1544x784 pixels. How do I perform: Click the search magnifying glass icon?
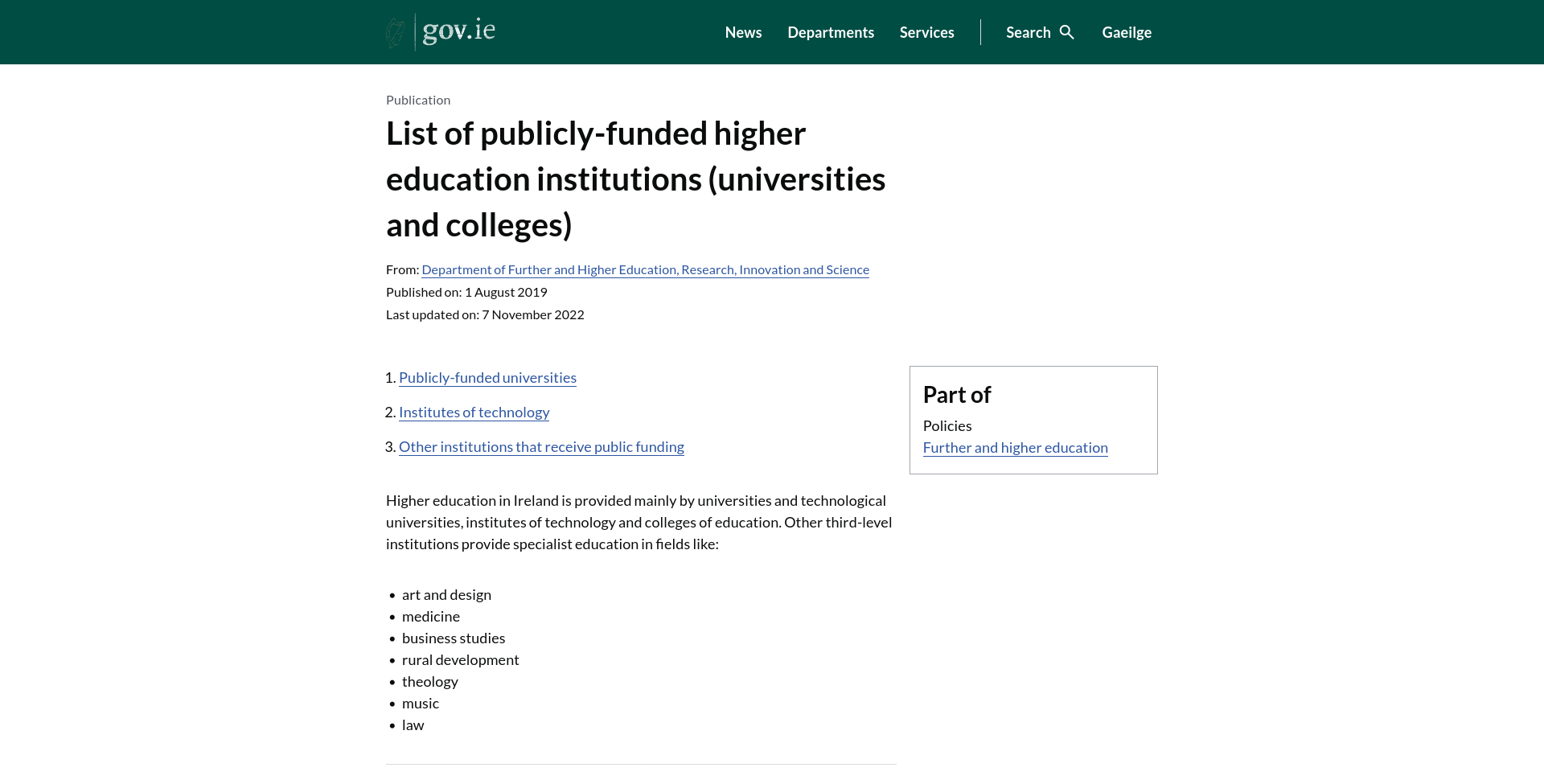pos(1067,32)
